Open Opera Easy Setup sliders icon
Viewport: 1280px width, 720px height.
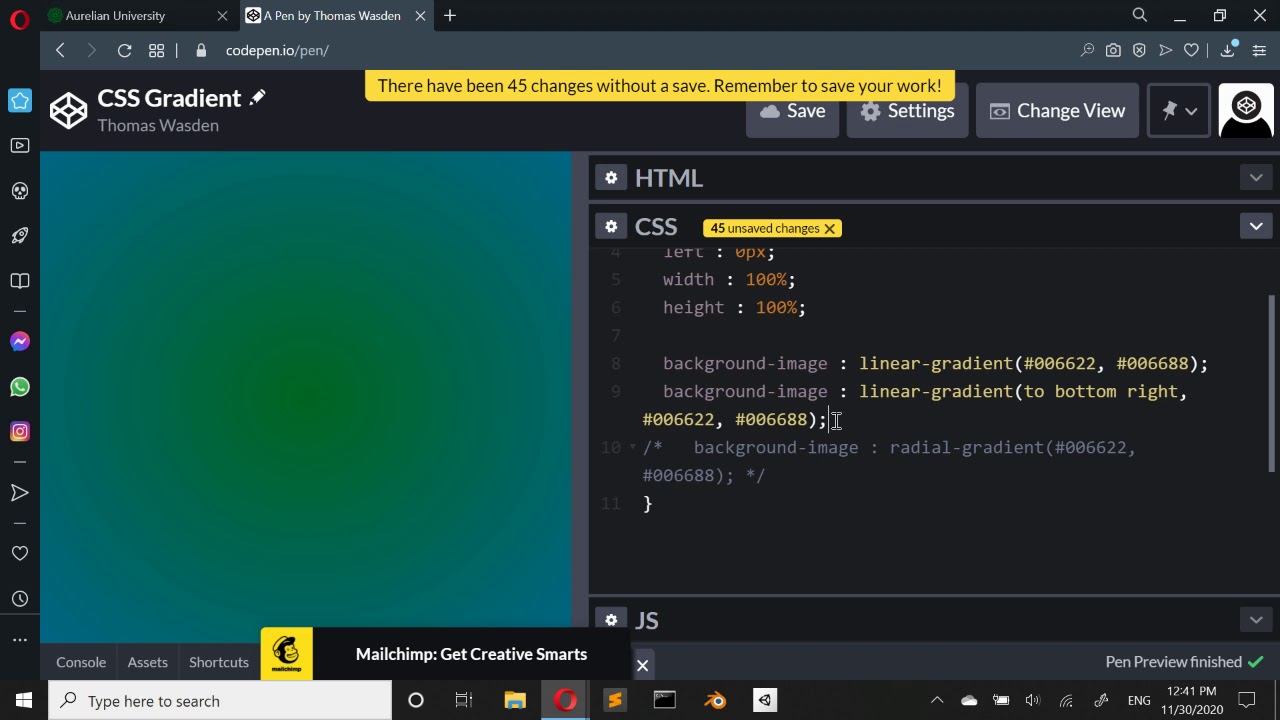click(1259, 50)
